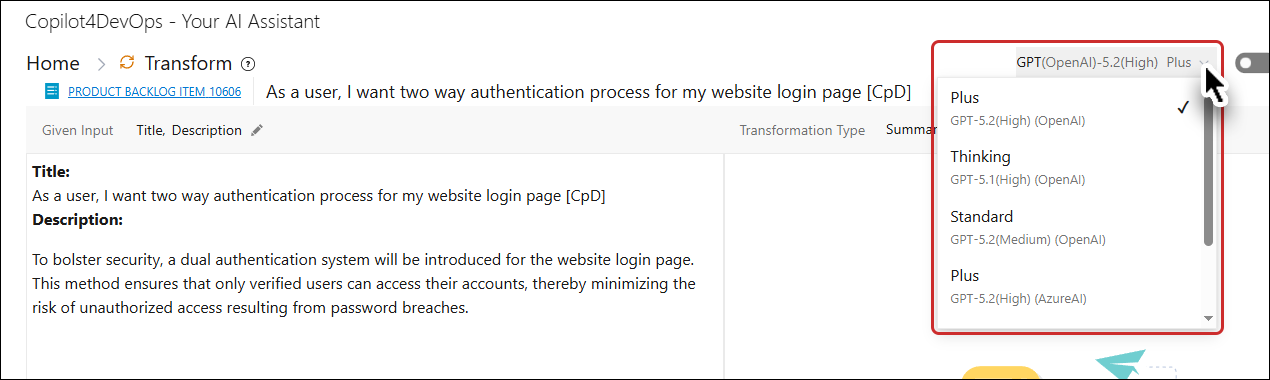This screenshot has height=380, width=1270.
Task: Collapse the GPT(OpenAI)-5.2(High) Plus model dropdown
Action: click(1117, 62)
